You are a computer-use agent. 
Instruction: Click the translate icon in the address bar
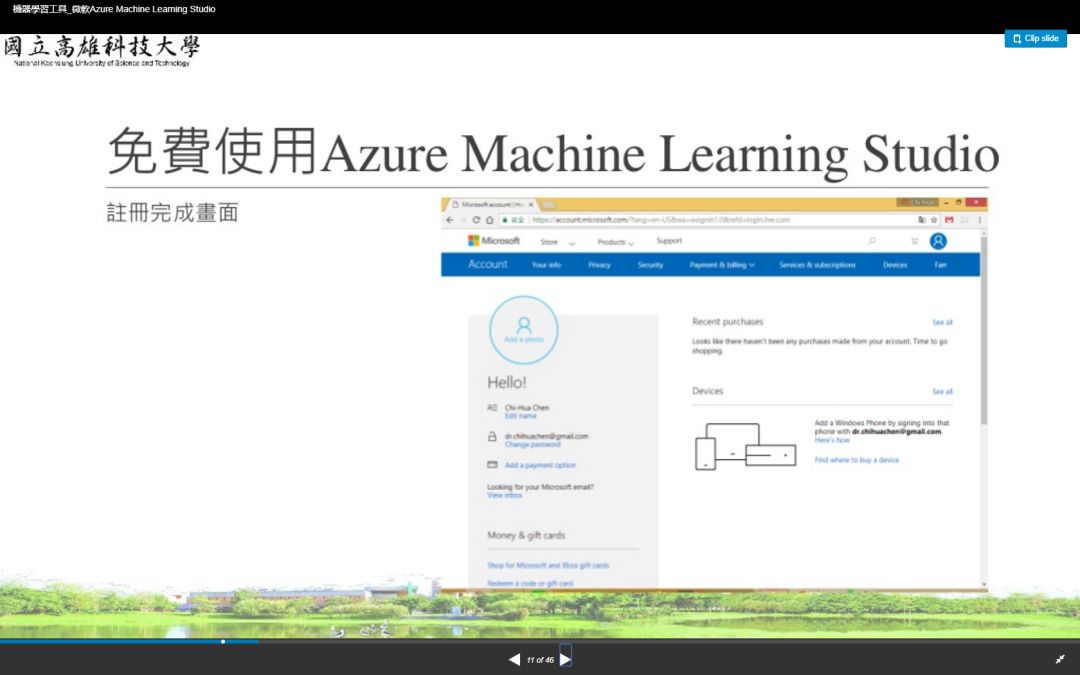pos(922,220)
